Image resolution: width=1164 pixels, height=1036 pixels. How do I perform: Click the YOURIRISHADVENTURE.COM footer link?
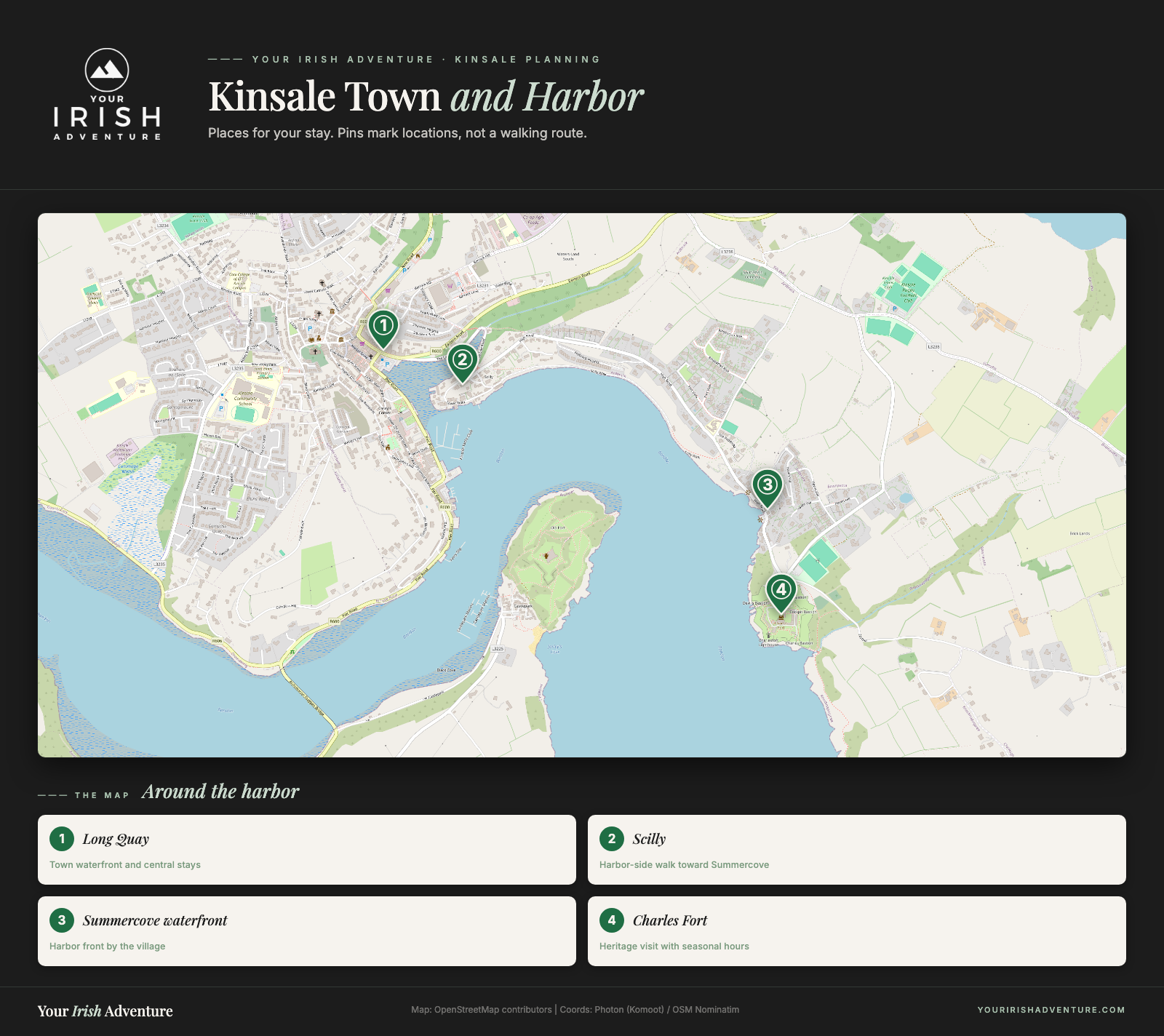coord(1051,1010)
